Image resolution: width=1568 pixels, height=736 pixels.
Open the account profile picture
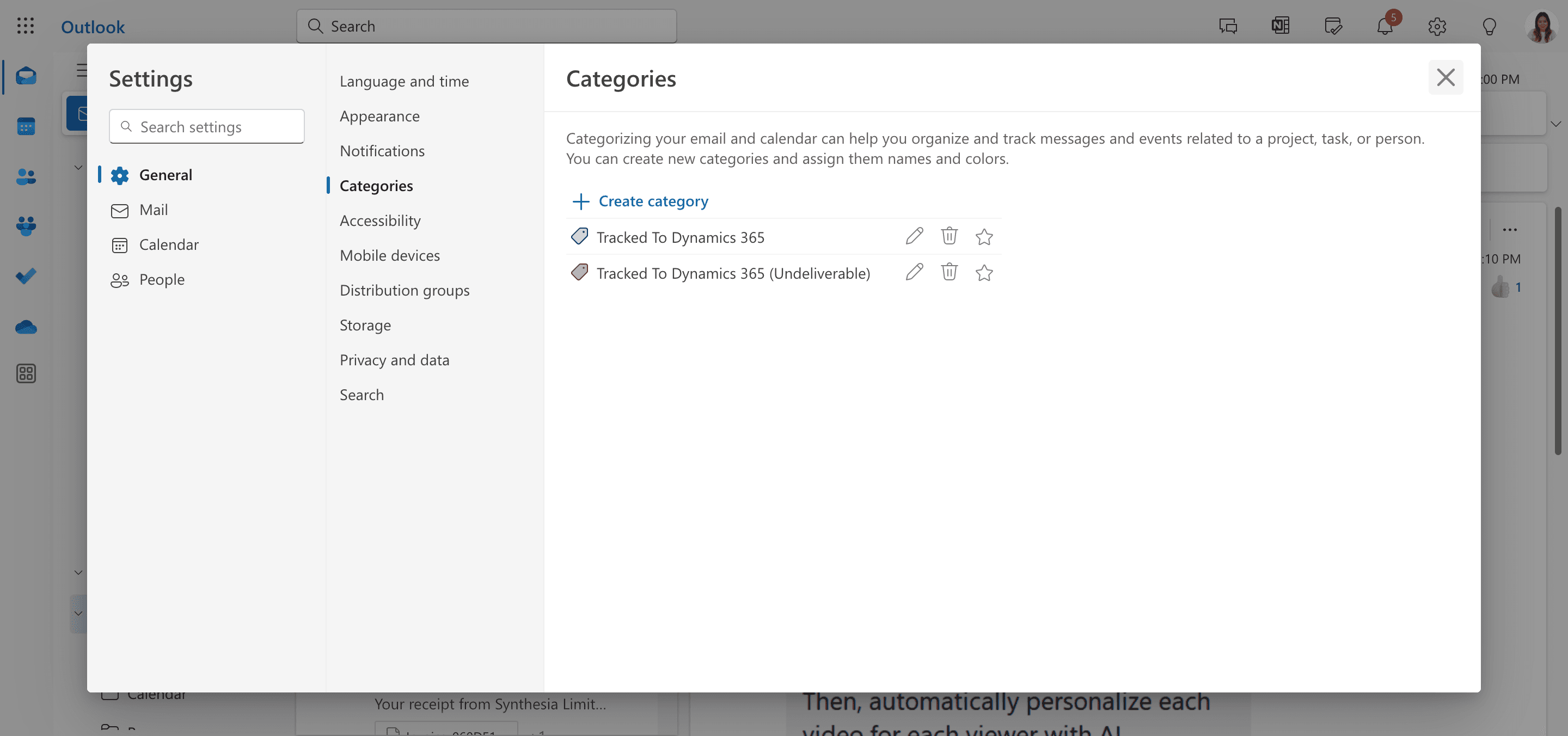click(1542, 26)
